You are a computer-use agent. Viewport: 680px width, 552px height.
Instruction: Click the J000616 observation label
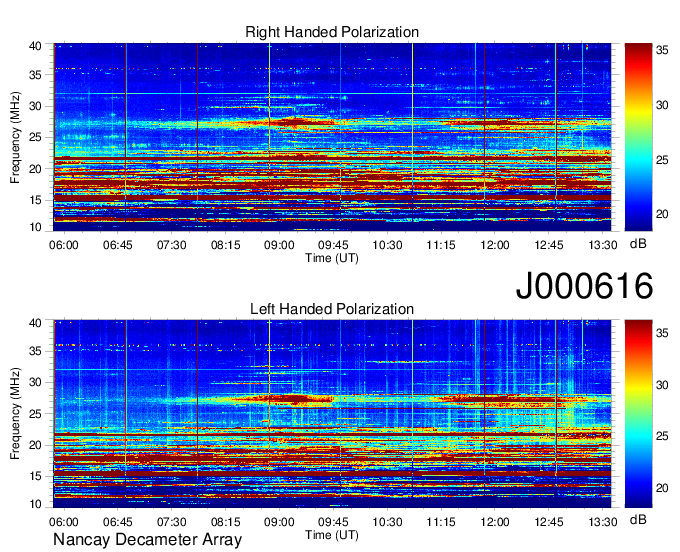(x=584, y=286)
